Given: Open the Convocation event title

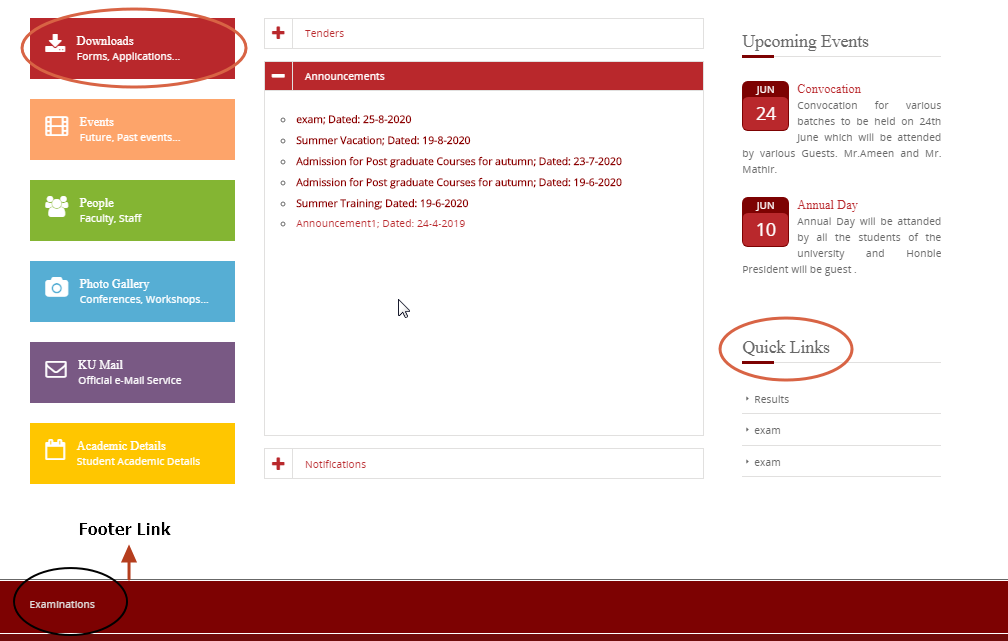Looking at the screenshot, I should pyautogui.click(x=828, y=89).
